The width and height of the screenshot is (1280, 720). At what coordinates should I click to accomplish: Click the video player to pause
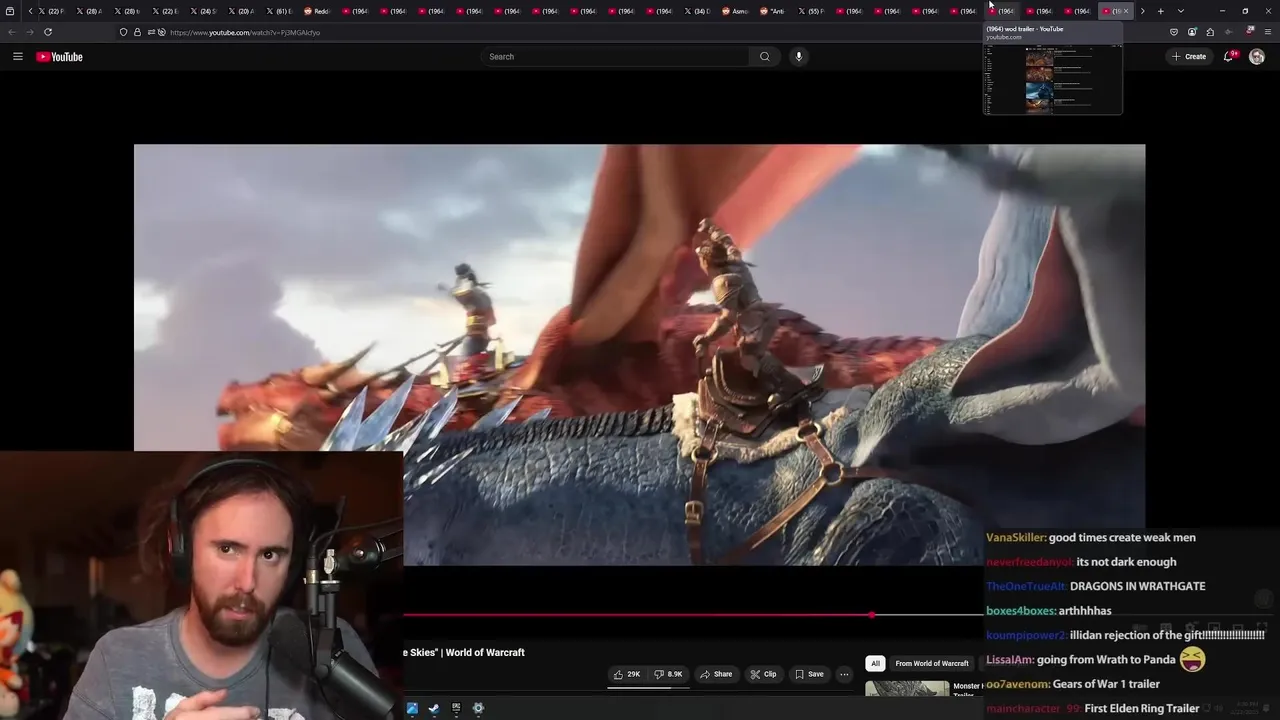(639, 354)
